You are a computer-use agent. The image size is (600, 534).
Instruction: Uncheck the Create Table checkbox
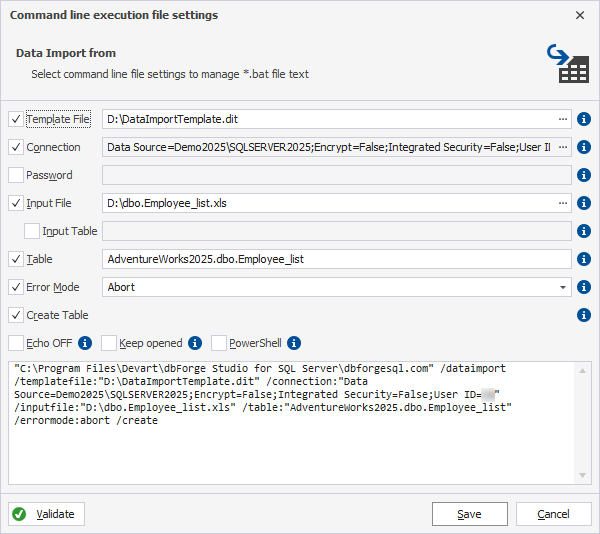click(x=16, y=315)
